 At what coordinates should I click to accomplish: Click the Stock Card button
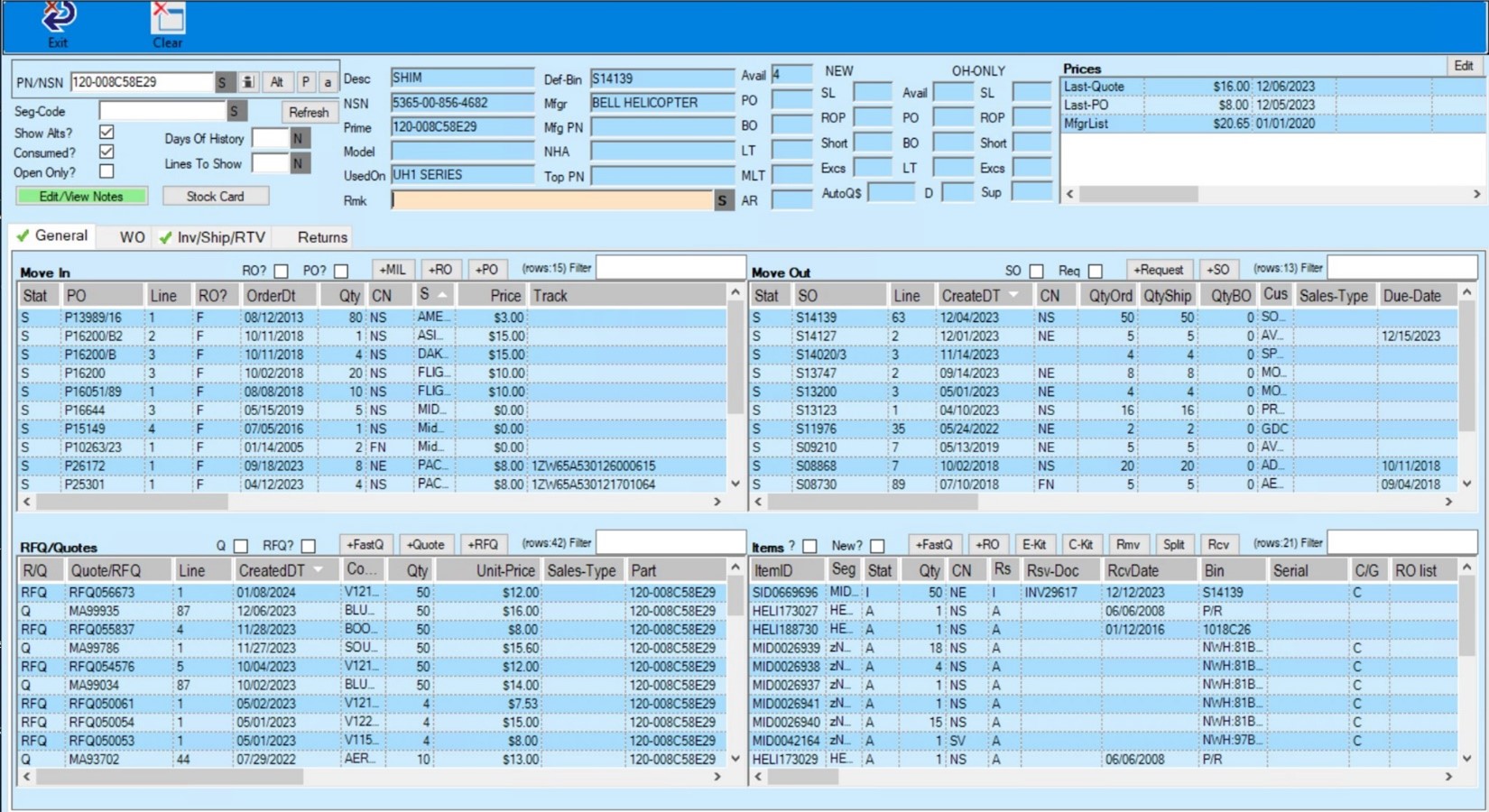coord(216,196)
